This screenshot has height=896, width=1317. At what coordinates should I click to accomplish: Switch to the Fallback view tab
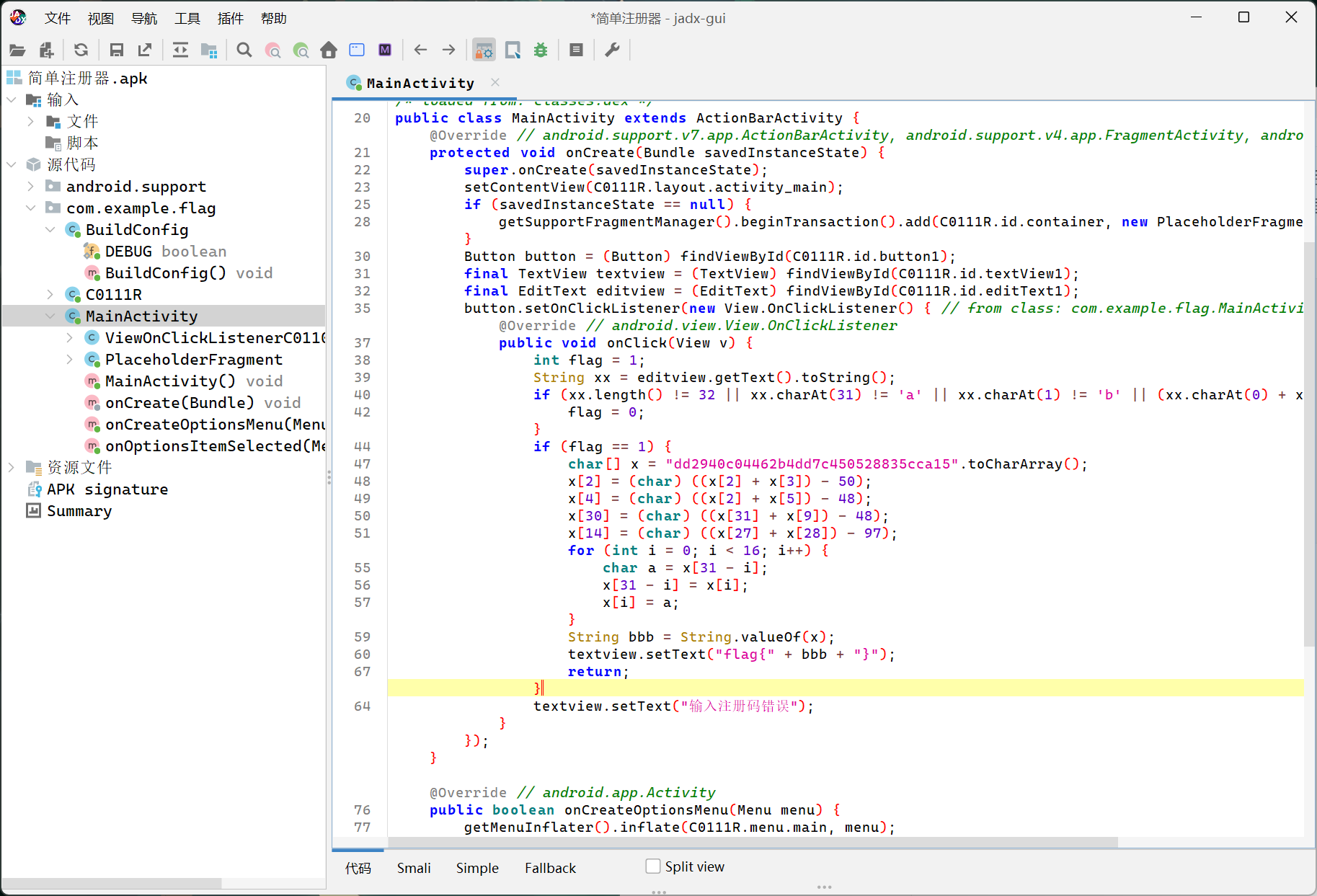point(550,868)
